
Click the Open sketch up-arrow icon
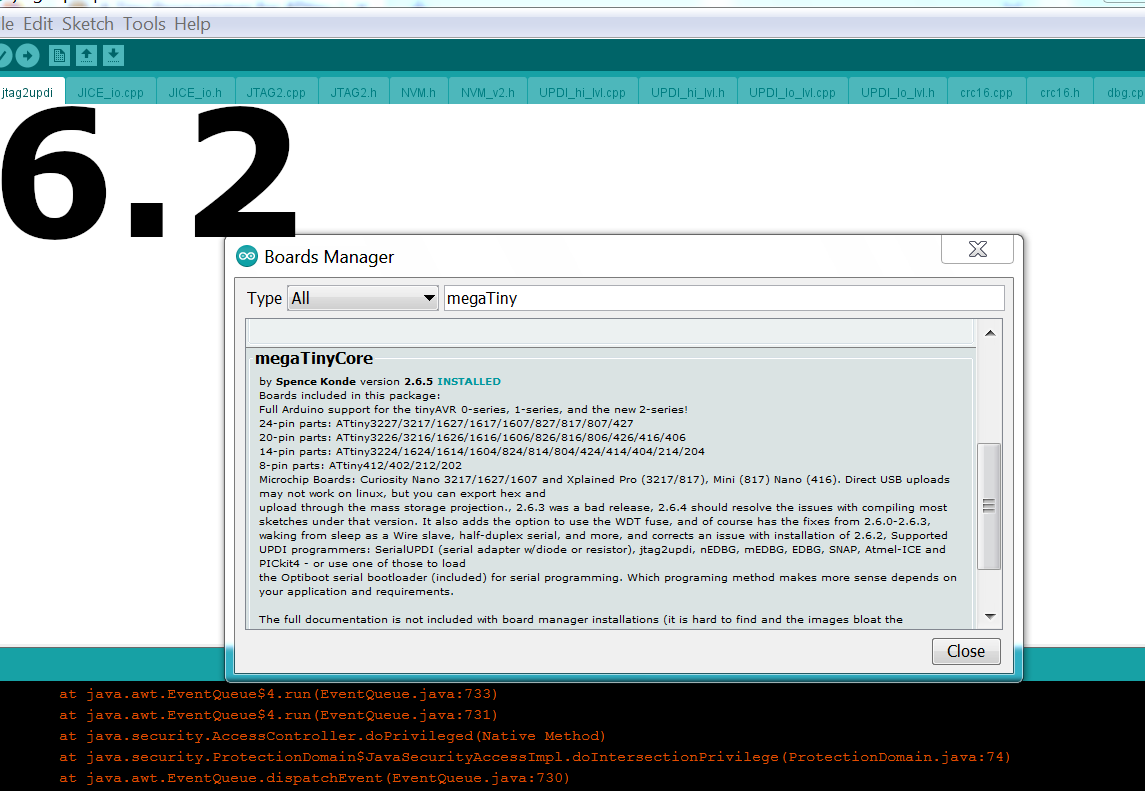[86, 56]
